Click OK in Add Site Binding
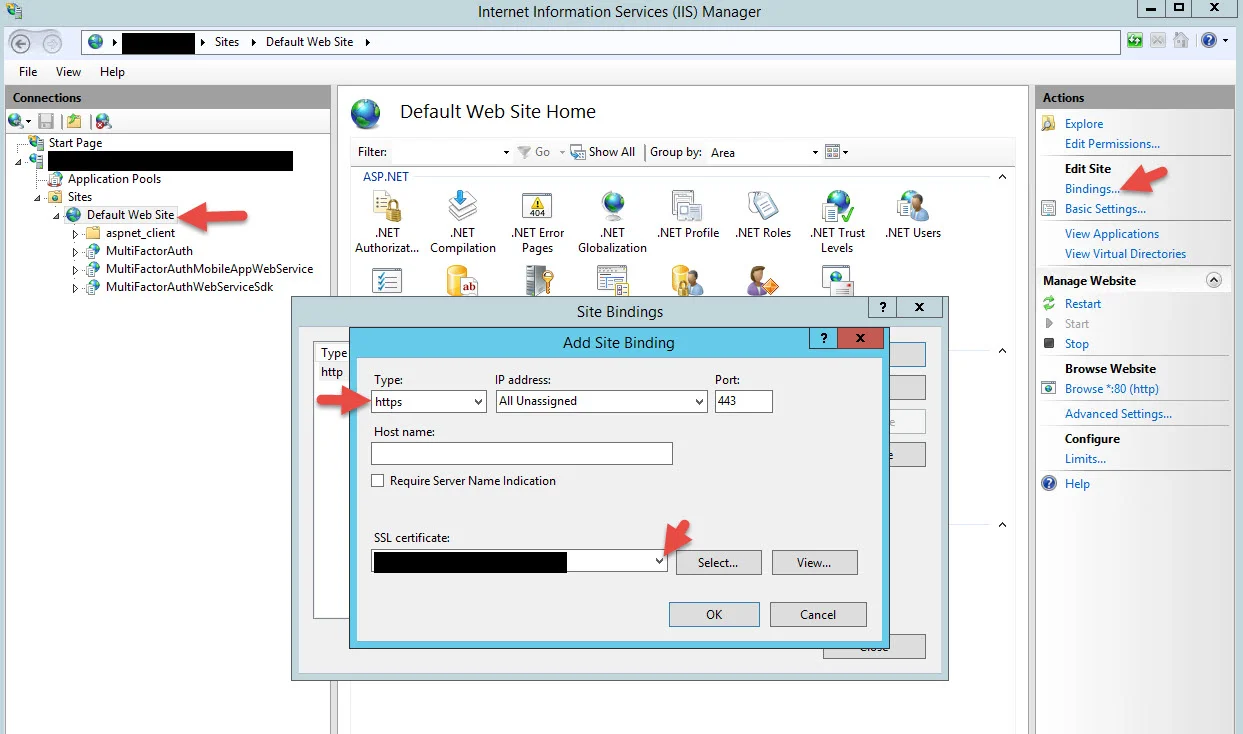1243x734 pixels. click(714, 614)
